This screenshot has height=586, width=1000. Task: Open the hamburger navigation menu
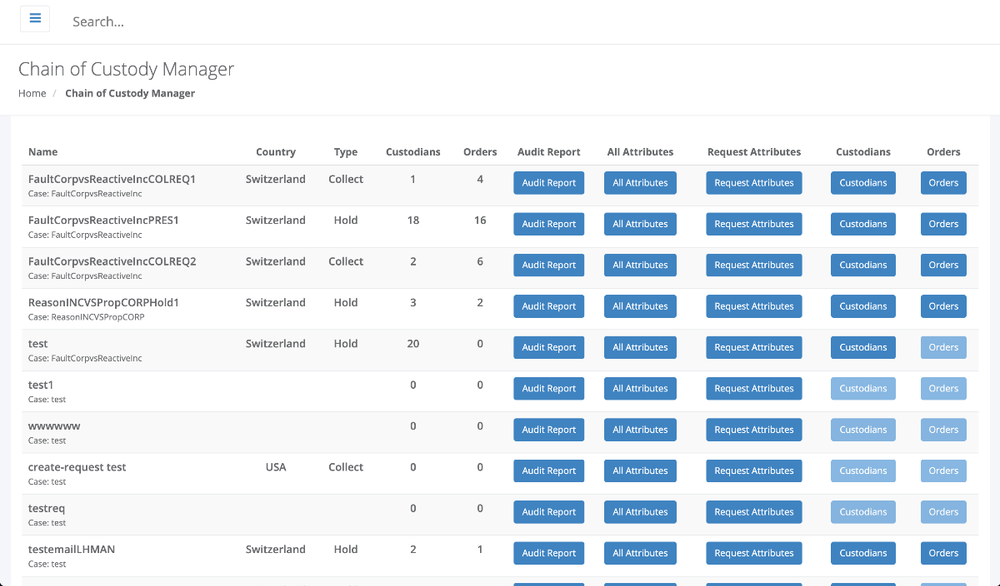tap(34, 18)
